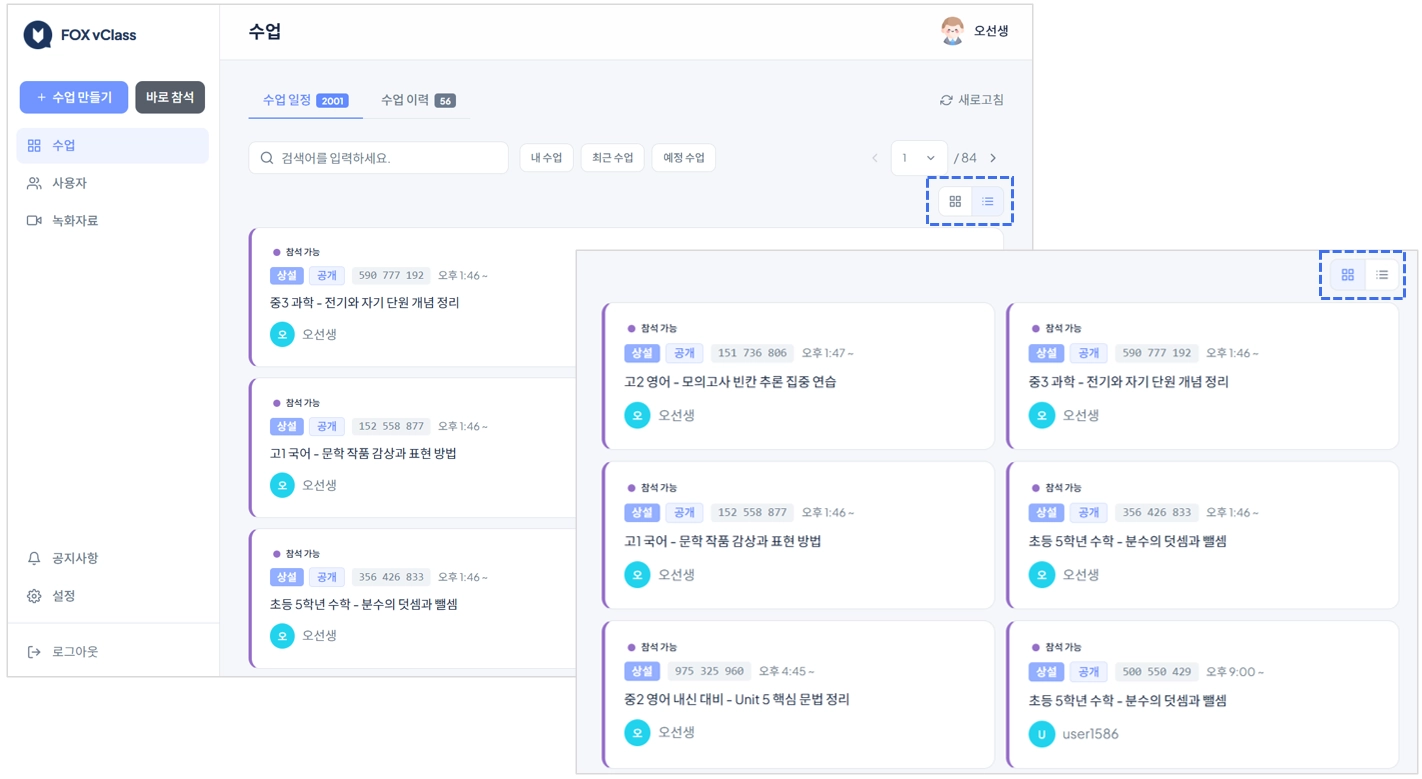Click the 수업 만들기 button
The height and width of the screenshot is (779, 1422).
click(x=74, y=97)
